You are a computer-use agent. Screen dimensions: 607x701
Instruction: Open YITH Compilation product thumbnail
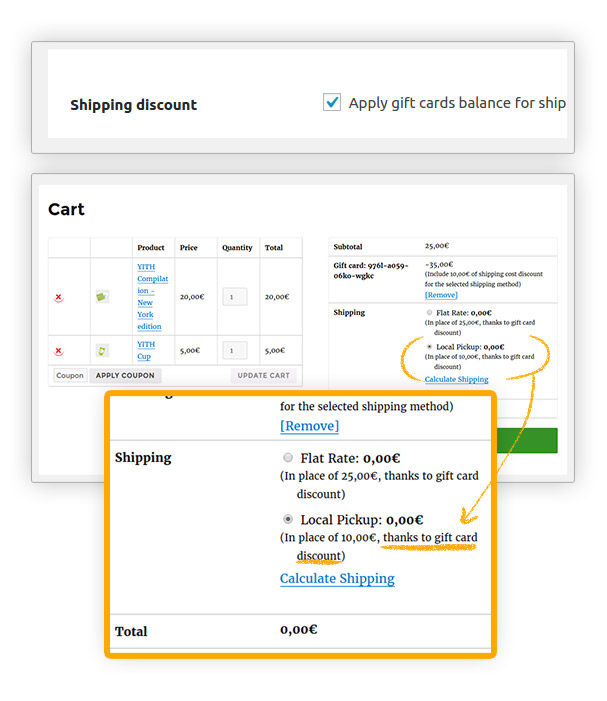[x=102, y=296]
